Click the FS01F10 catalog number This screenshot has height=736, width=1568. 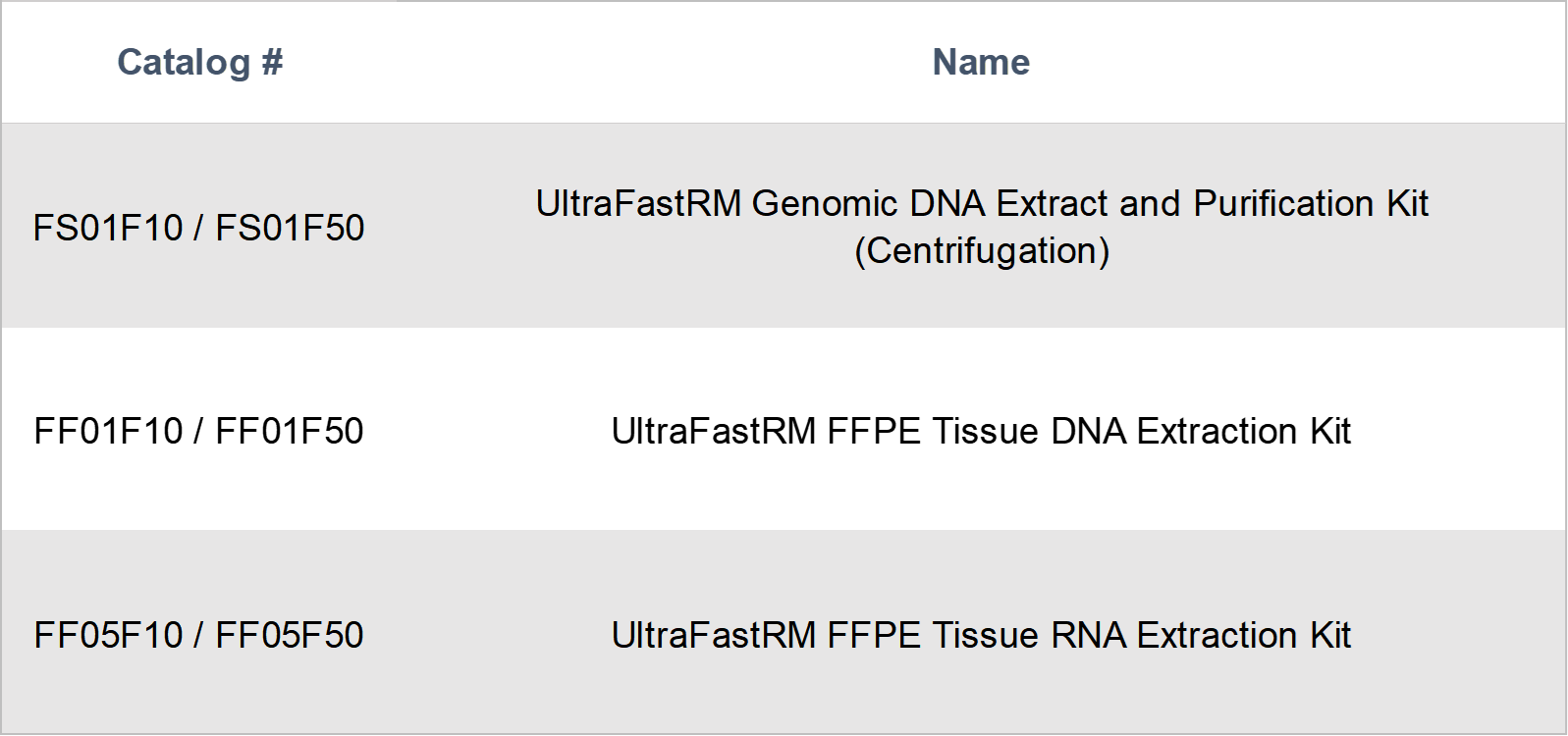108,228
